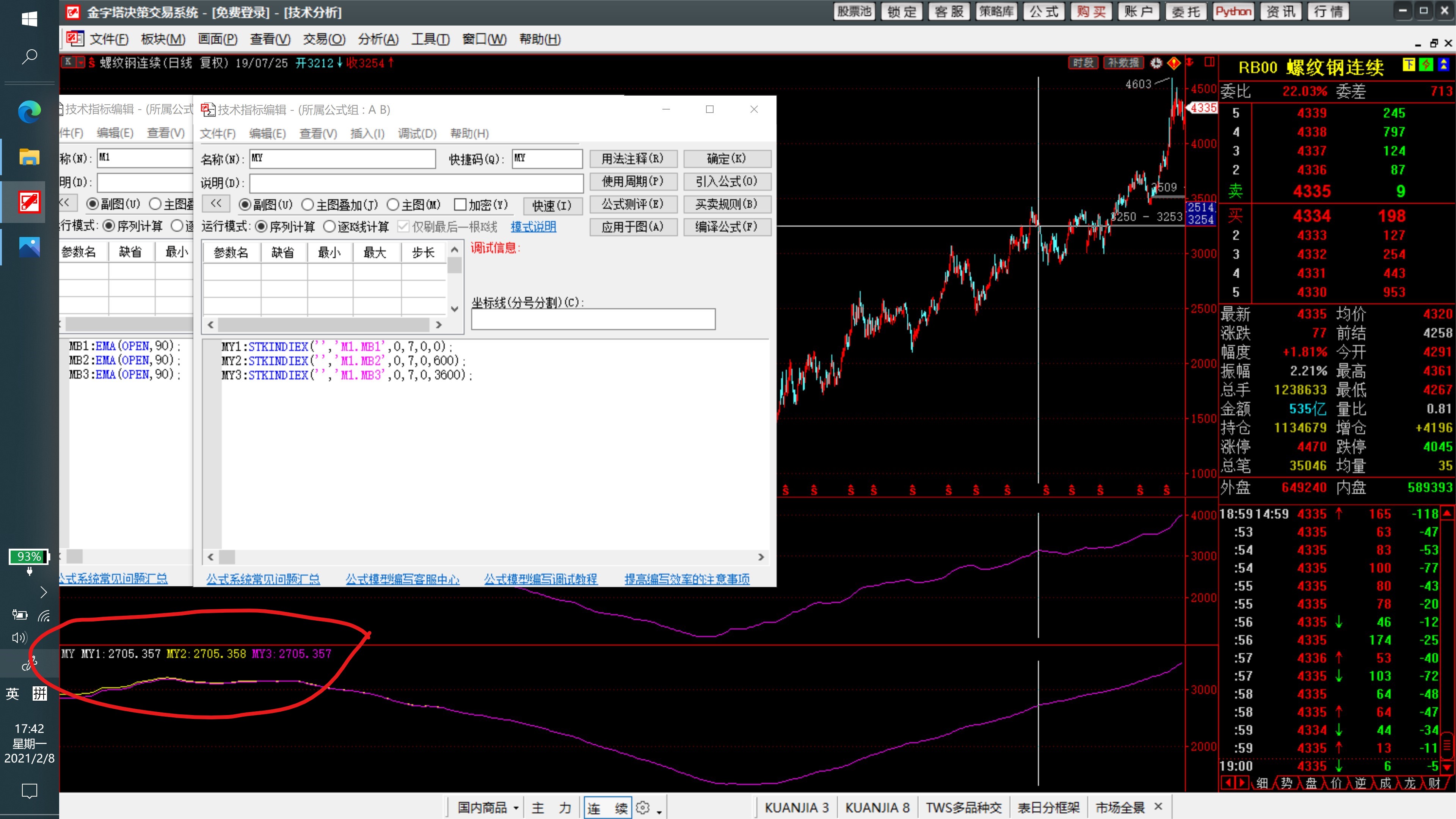Click the taskbar search icon

30,56
